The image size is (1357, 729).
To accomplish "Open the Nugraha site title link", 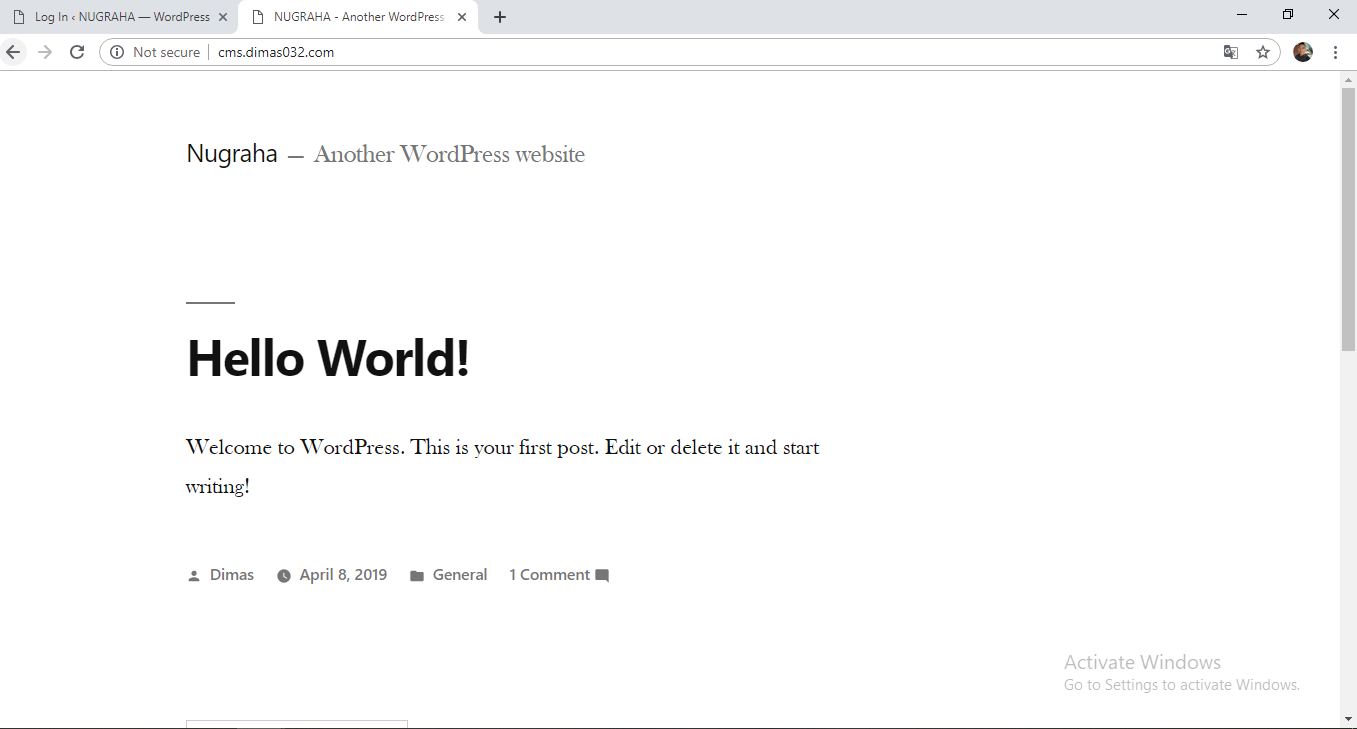I will click(x=232, y=153).
